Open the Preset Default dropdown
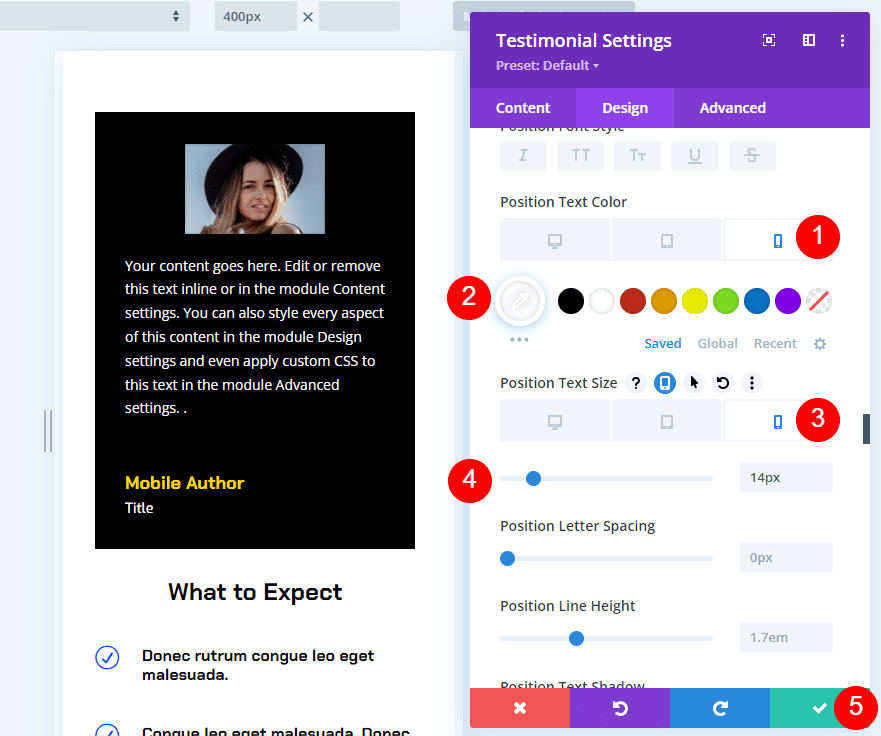The width and height of the screenshot is (881, 736). coord(547,64)
